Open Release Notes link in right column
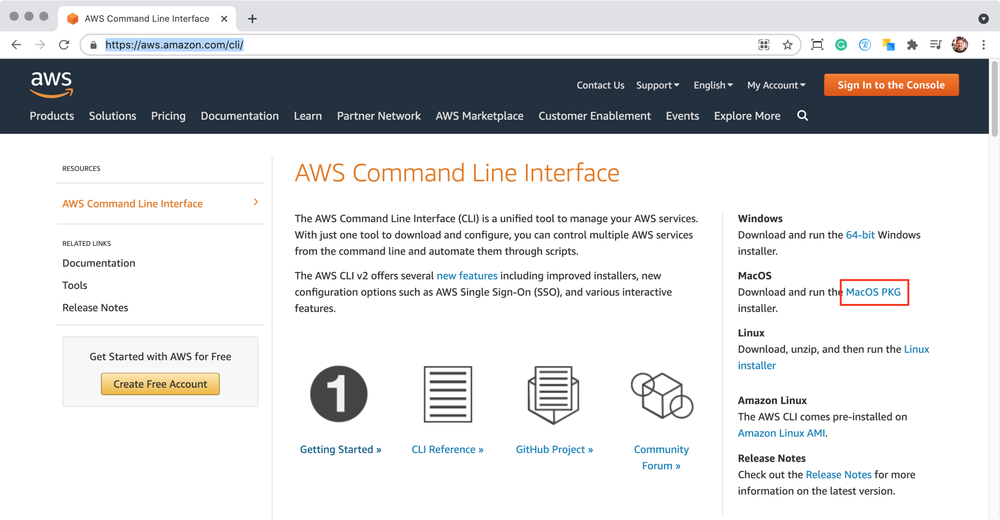The height and width of the screenshot is (520, 1000). point(838,475)
